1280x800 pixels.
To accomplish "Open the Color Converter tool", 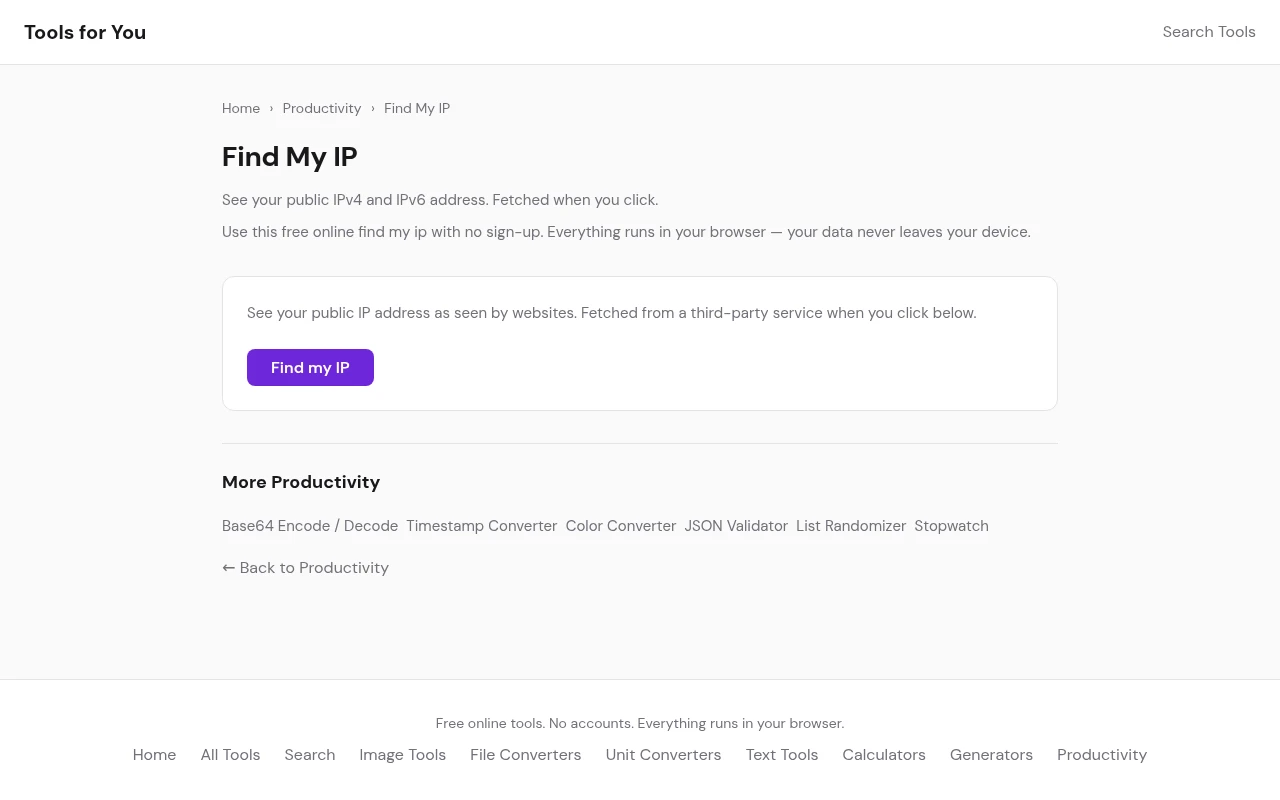I will click(x=621, y=526).
